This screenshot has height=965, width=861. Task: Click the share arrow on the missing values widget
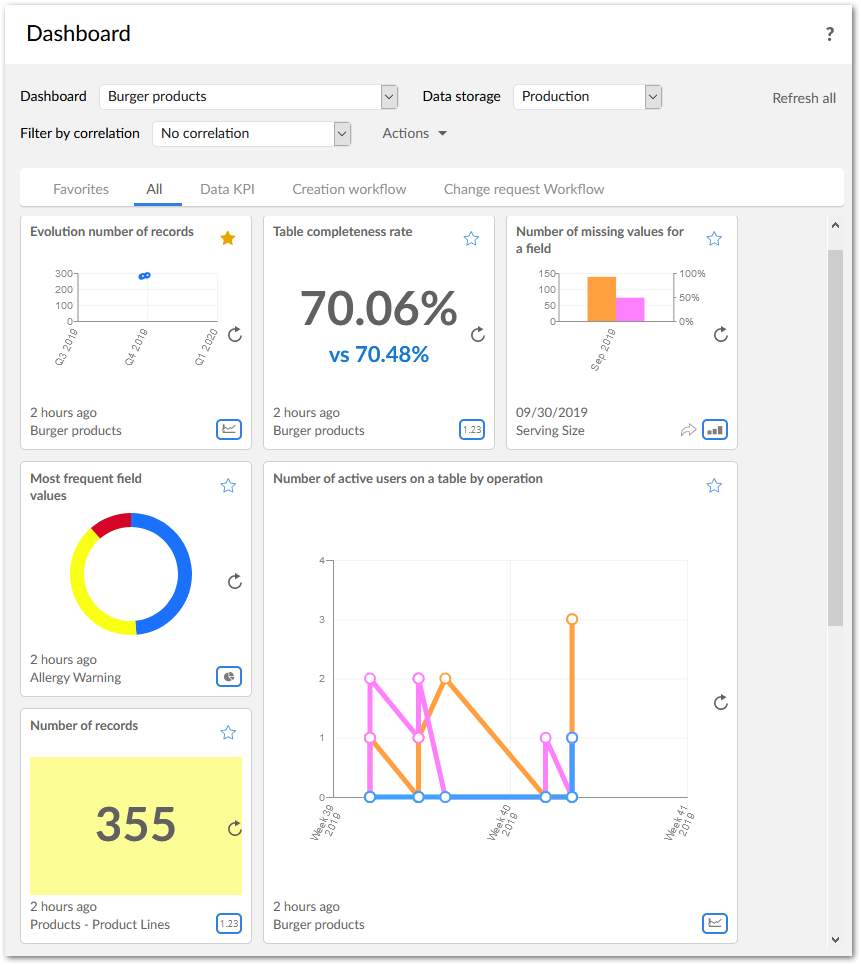coord(688,429)
